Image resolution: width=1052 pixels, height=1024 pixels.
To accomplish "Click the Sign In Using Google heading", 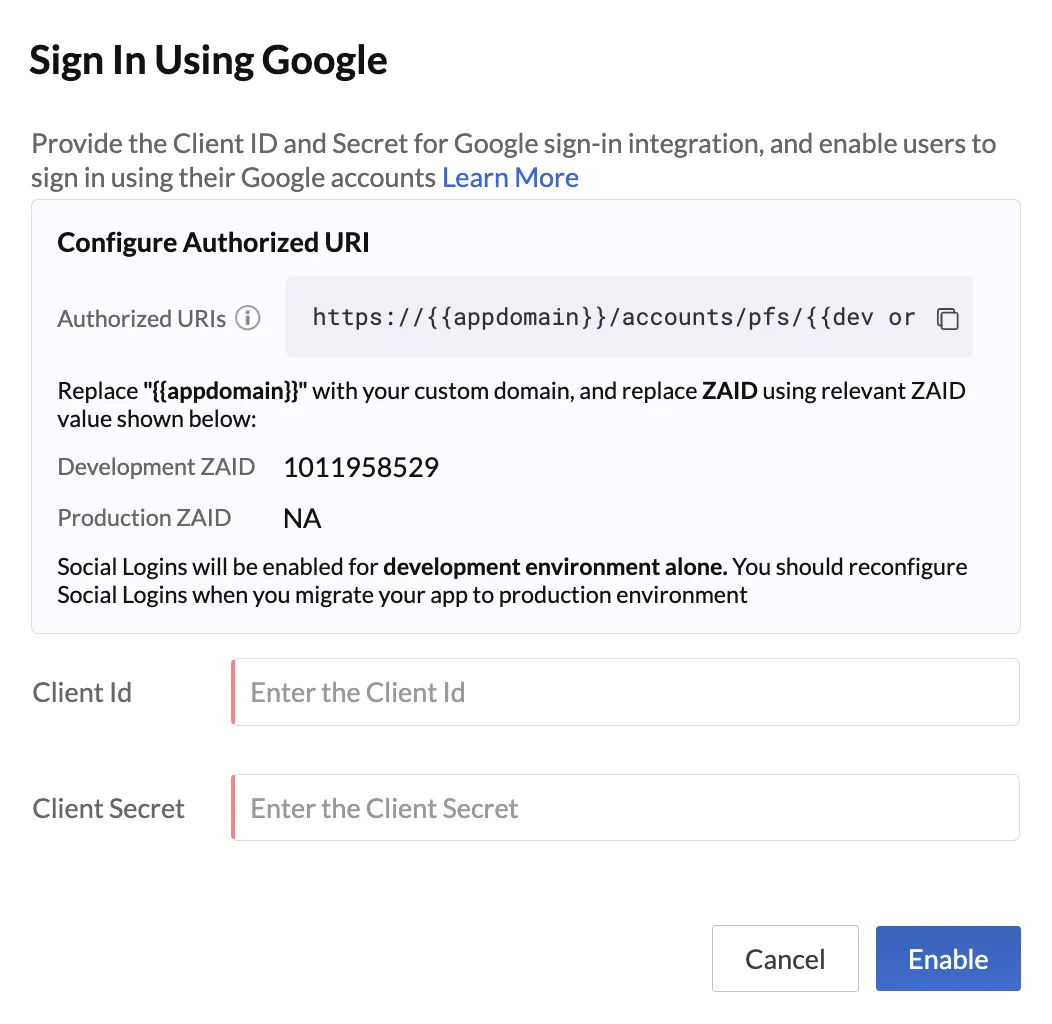I will 209,61.
